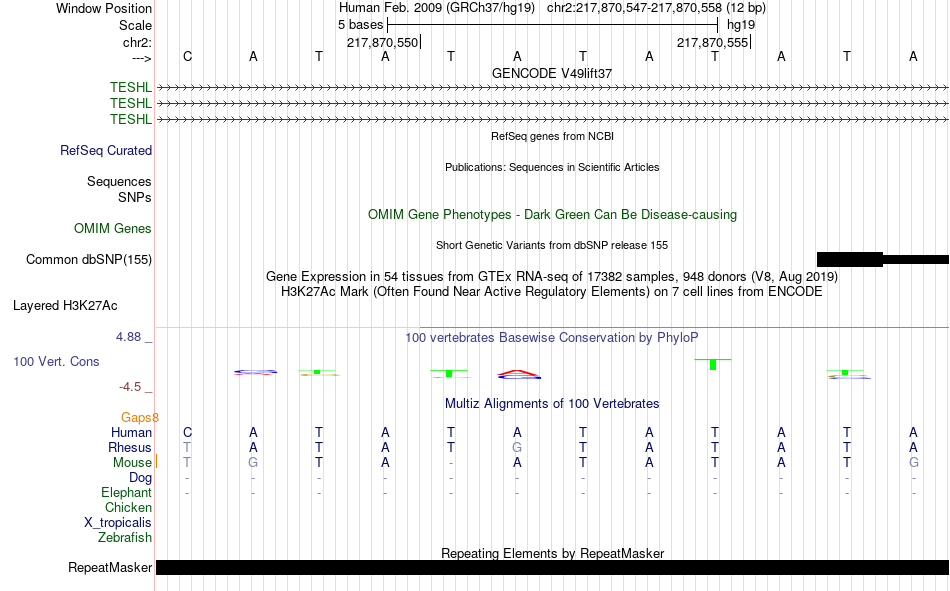This screenshot has width=950, height=591.
Task: Click the H3K27Ac Mark ENCODE track title
Action: (552, 292)
